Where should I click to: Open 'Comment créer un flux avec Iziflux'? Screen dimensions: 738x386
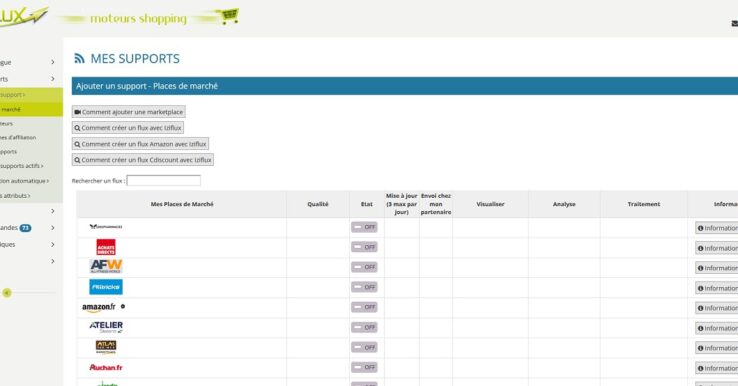[x=128, y=128]
